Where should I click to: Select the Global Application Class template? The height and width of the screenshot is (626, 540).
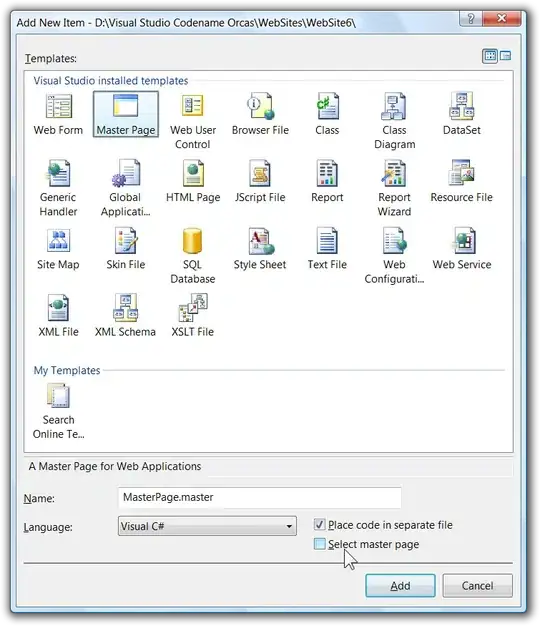(125, 173)
